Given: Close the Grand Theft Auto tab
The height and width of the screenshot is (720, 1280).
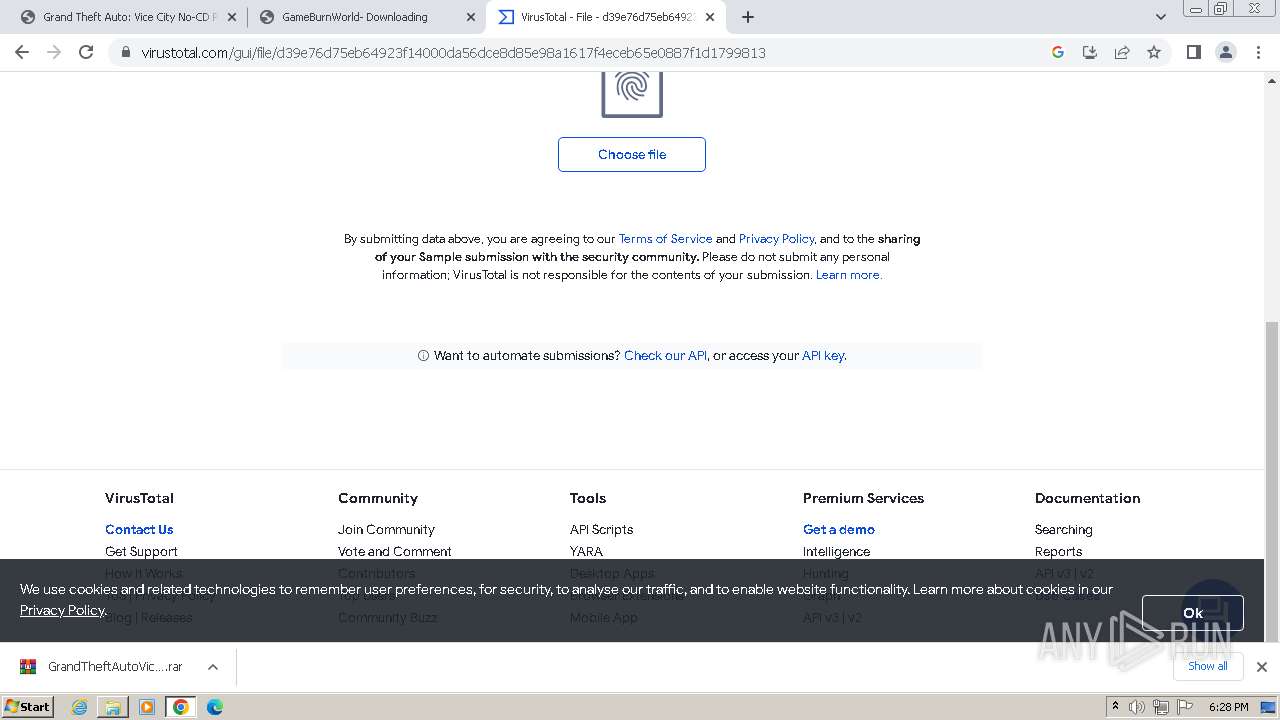Looking at the screenshot, I should pyautogui.click(x=232, y=17).
